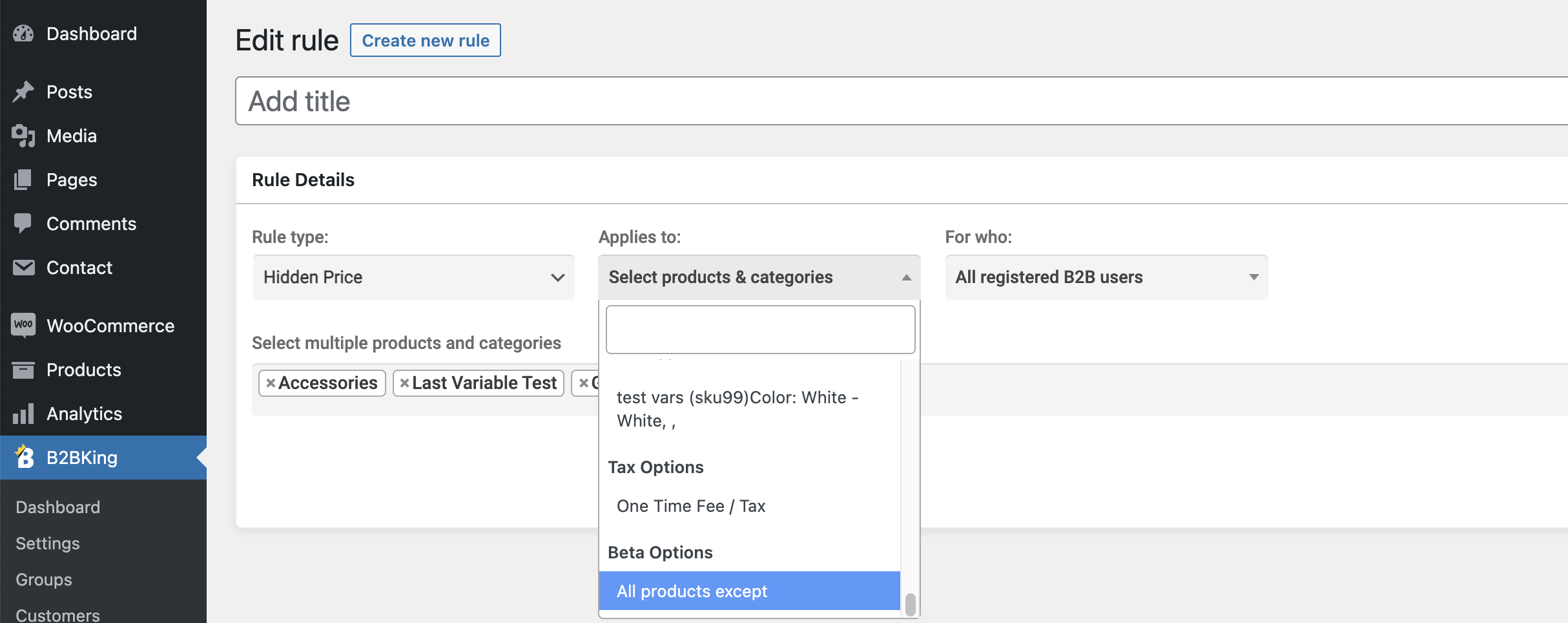The width and height of the screenshot is (1568, 623).
Task: Click the Contact envelope icon
Action: pos(23,268)
